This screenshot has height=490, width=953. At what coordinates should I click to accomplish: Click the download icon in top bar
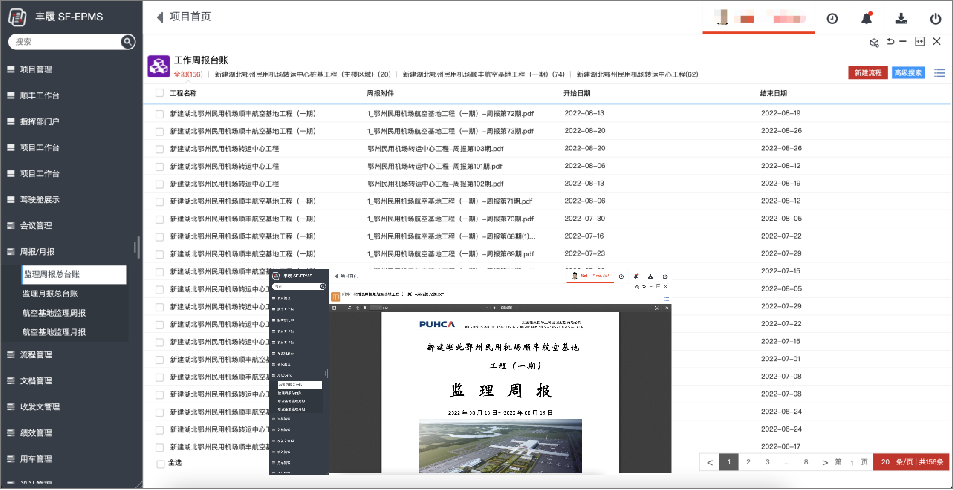click(901, 19)
